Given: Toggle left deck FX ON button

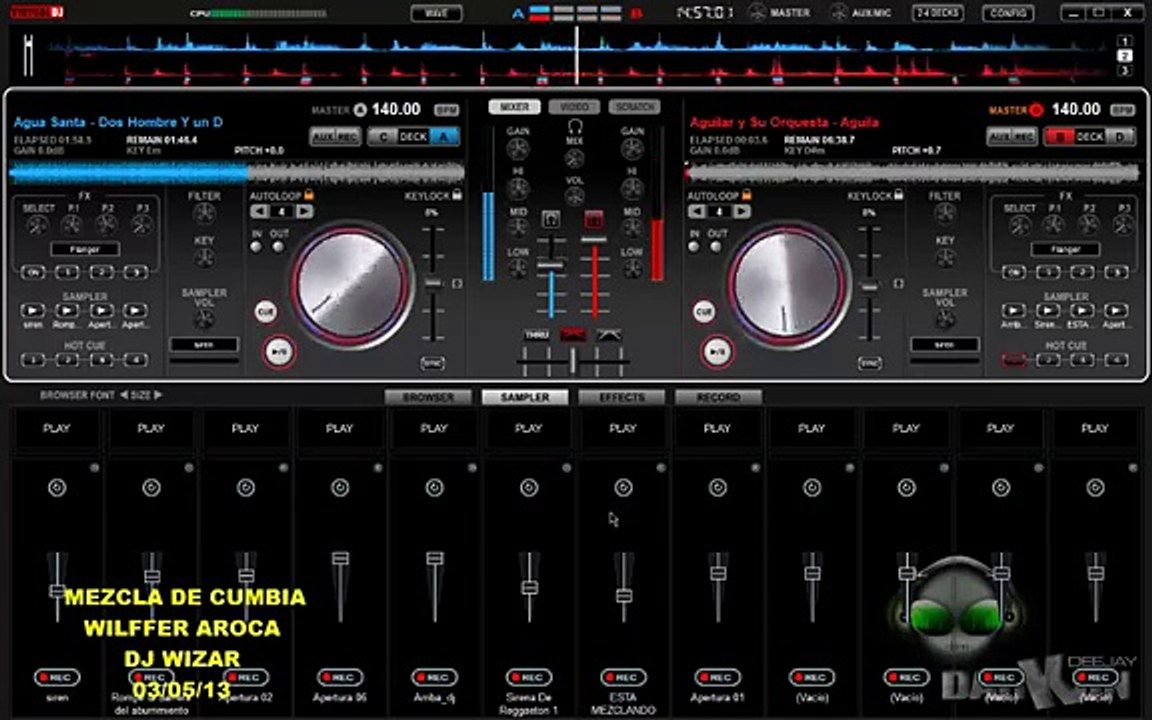Looking at the screenshot, I should point(32,273).
